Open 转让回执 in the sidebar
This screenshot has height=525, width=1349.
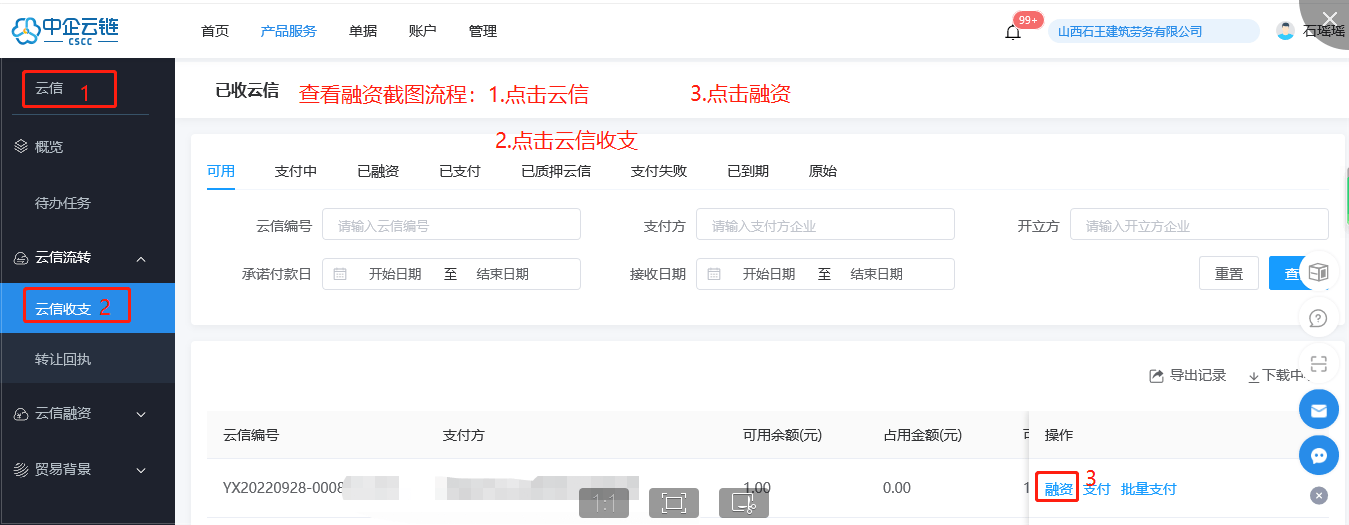[x=87, y=359]
